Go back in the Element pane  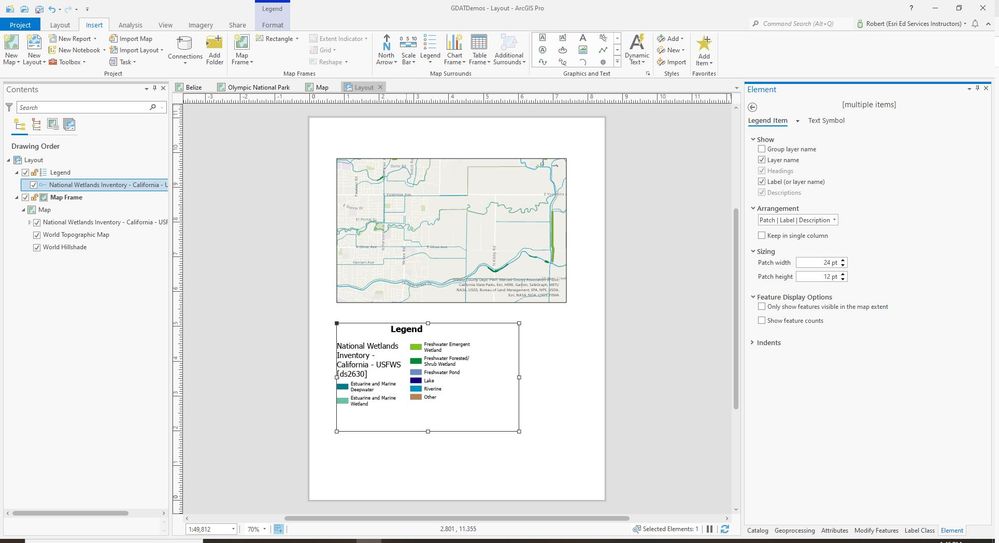point(752,107)
